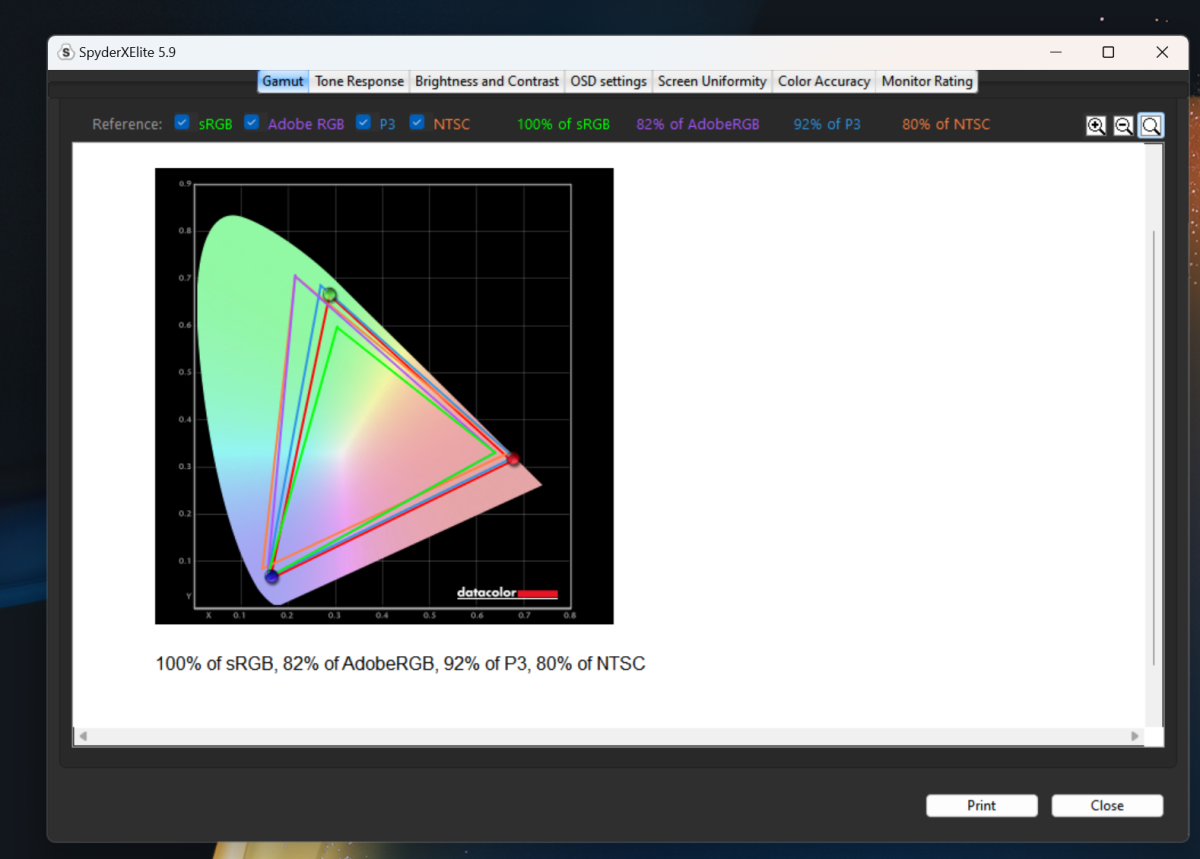Open the Screen Uniformity tab

click(x=712, y=82)
